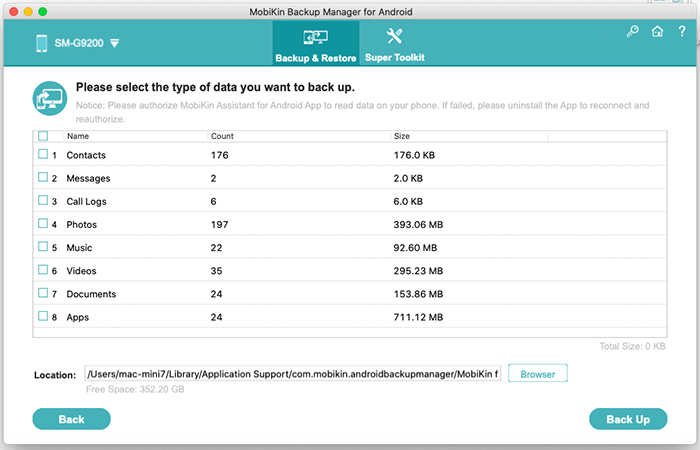Click the Back button
The height and width of the screenshot is (450, 700).
pos(71,419)
